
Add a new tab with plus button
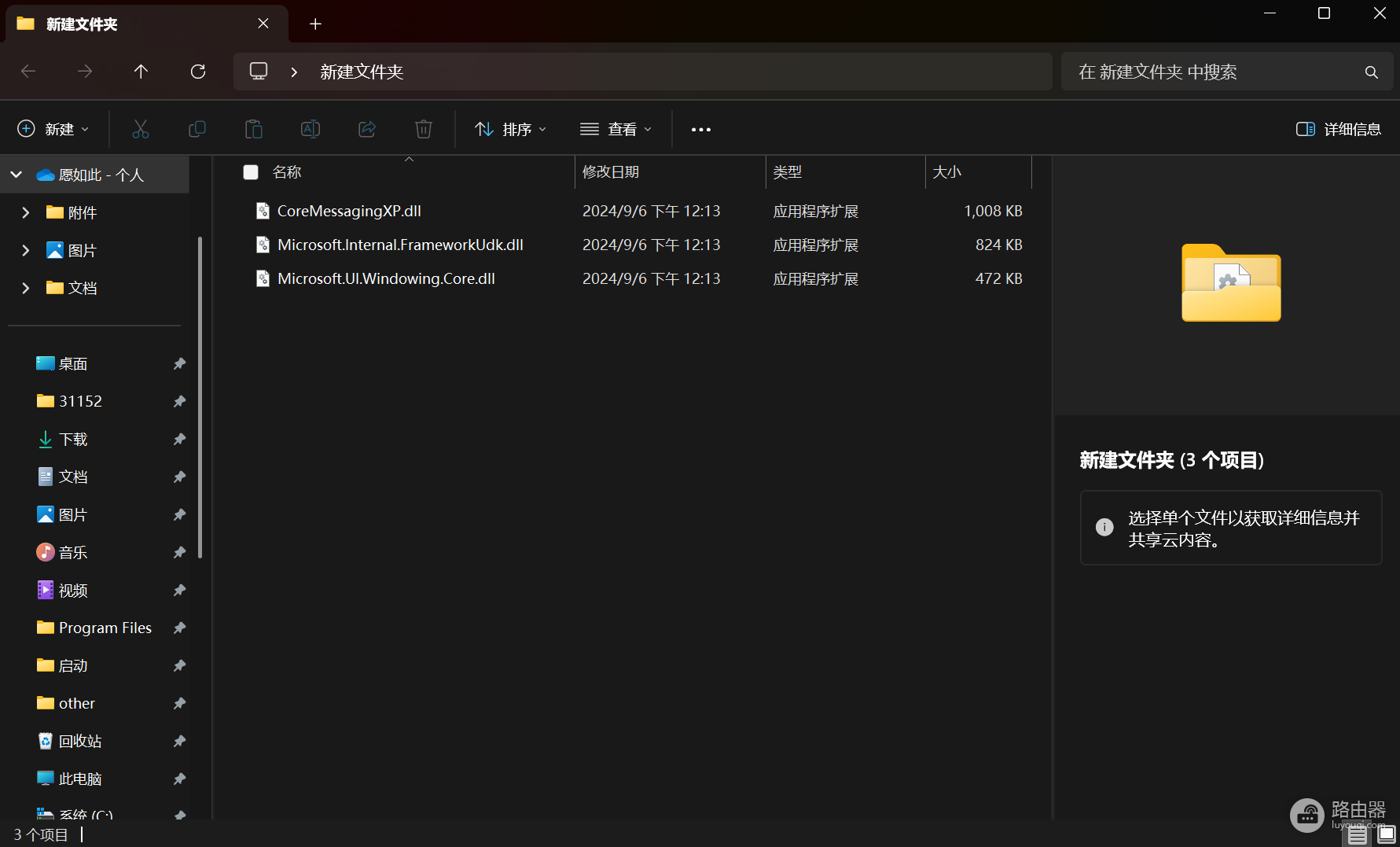pos(315,24)
